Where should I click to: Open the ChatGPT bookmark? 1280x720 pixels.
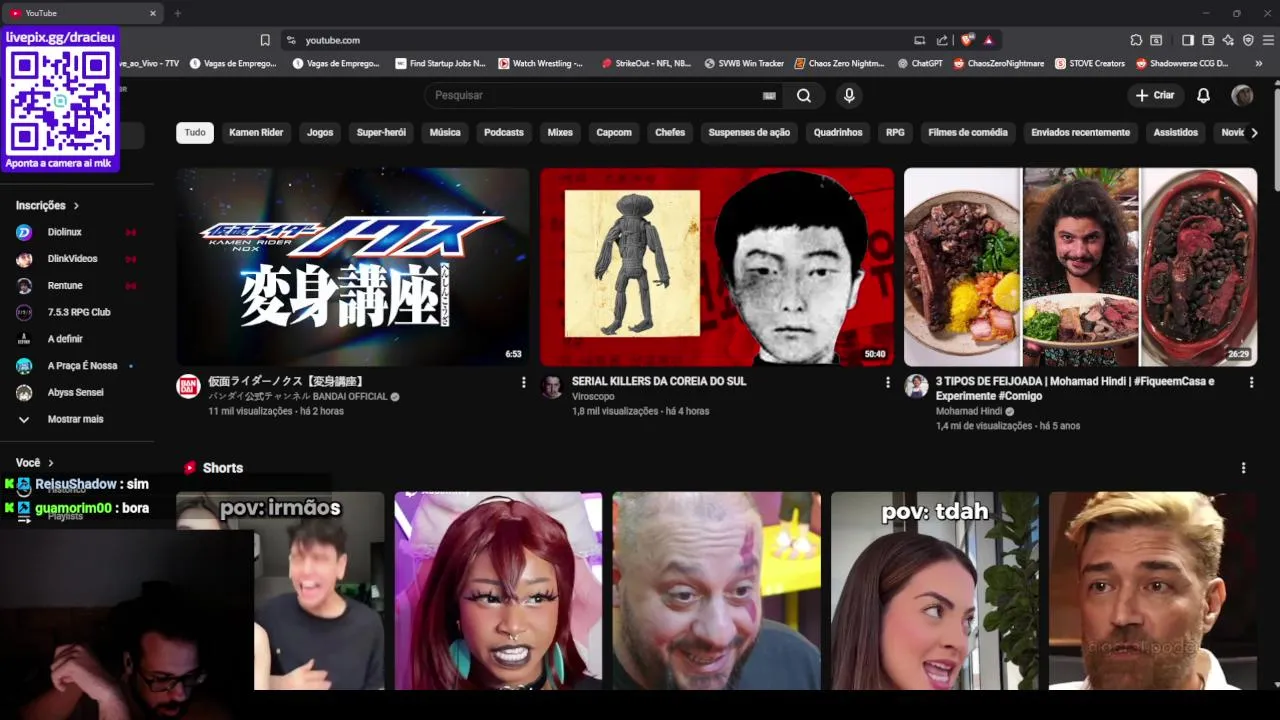(920, 63)
